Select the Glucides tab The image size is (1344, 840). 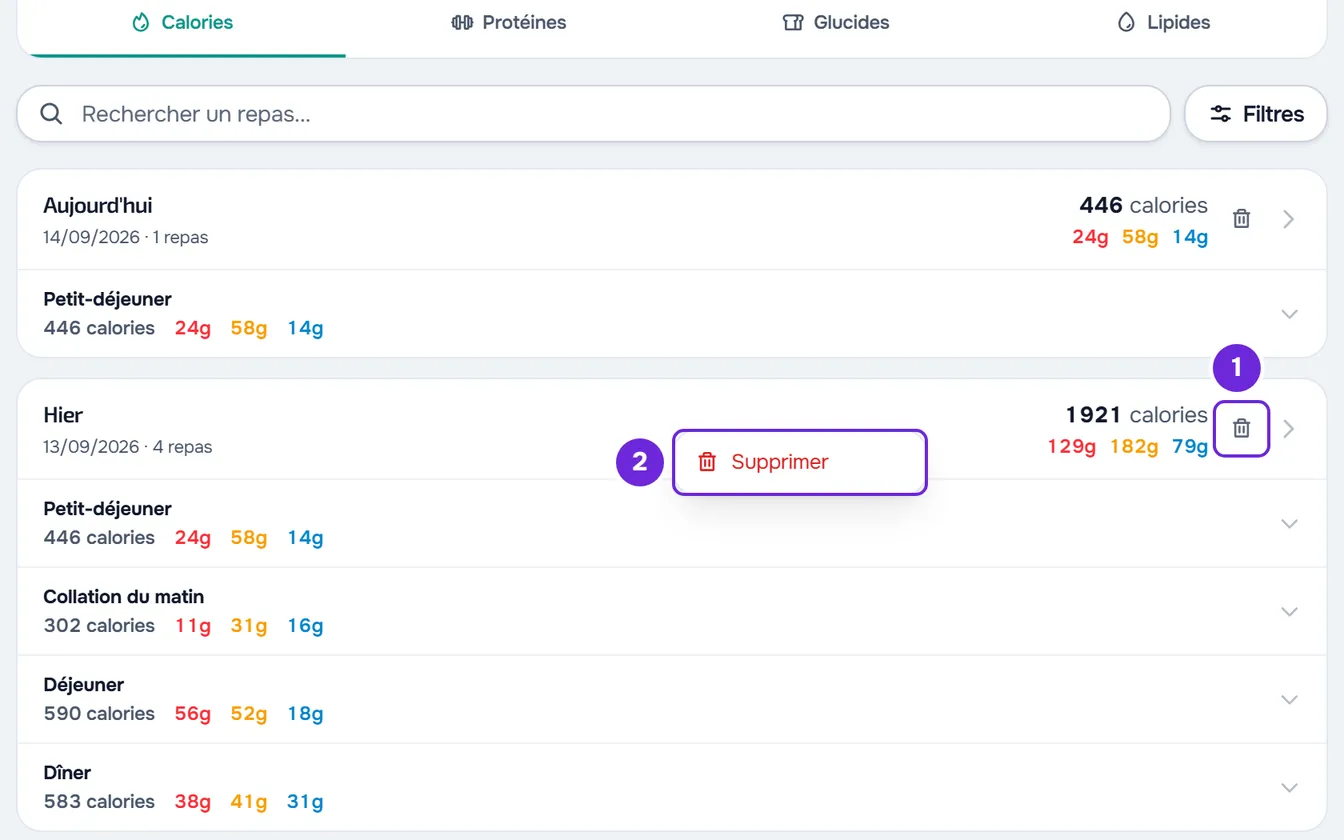click(x=836, y=22)
